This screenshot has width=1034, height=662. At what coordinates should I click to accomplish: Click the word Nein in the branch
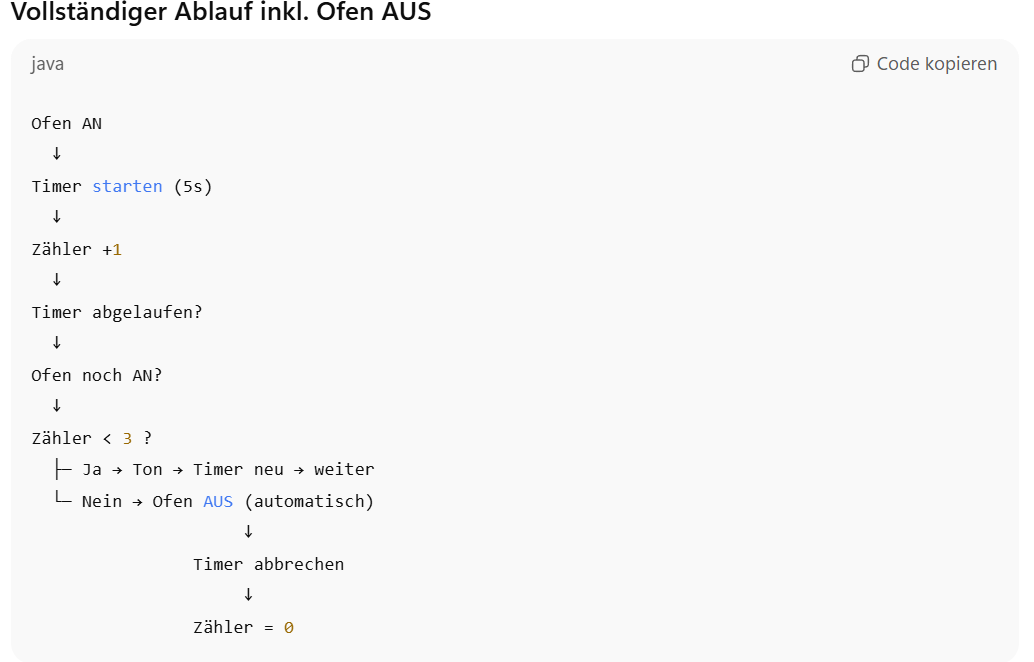(101, 502)
